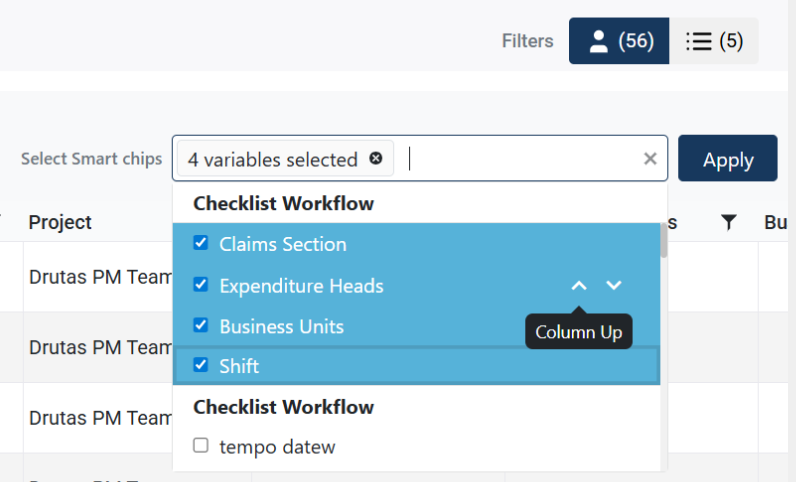Screen dimensions: 796x482
Task: Toggle the Shift checkbox
Action: [x=200, y=365]
